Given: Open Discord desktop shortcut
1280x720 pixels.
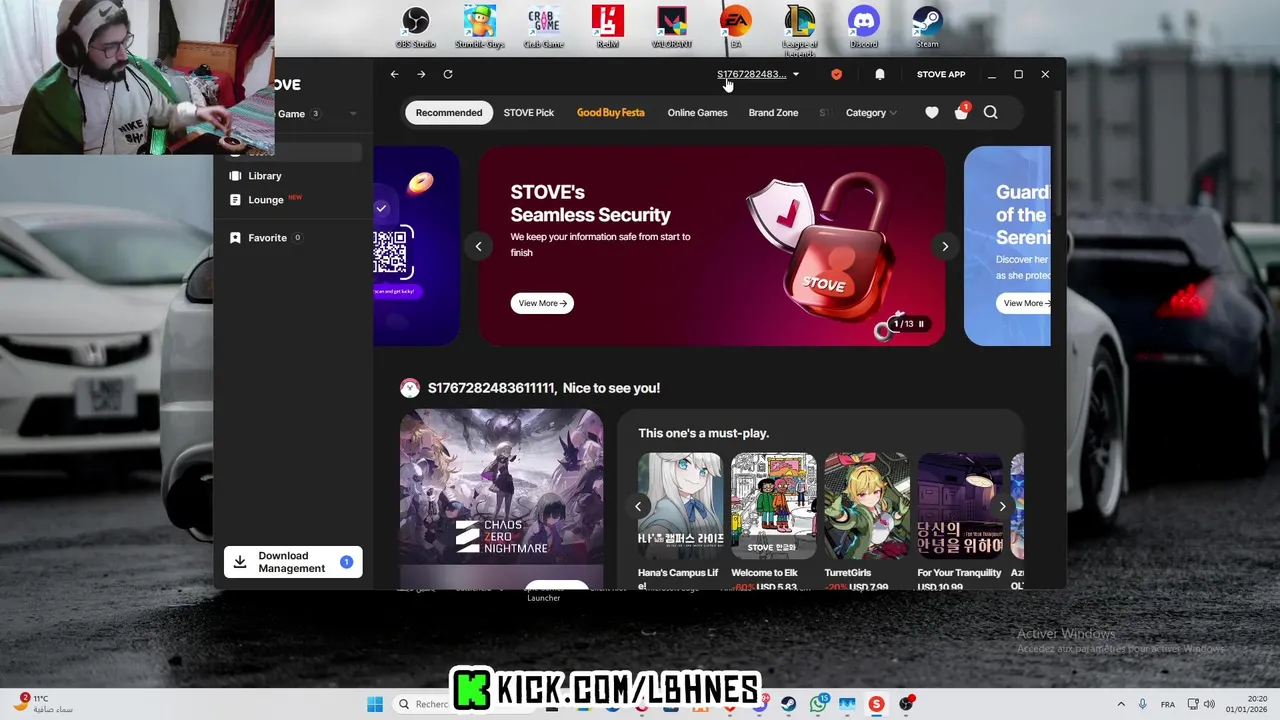Looking at the screenshot, I should (864, 27).
